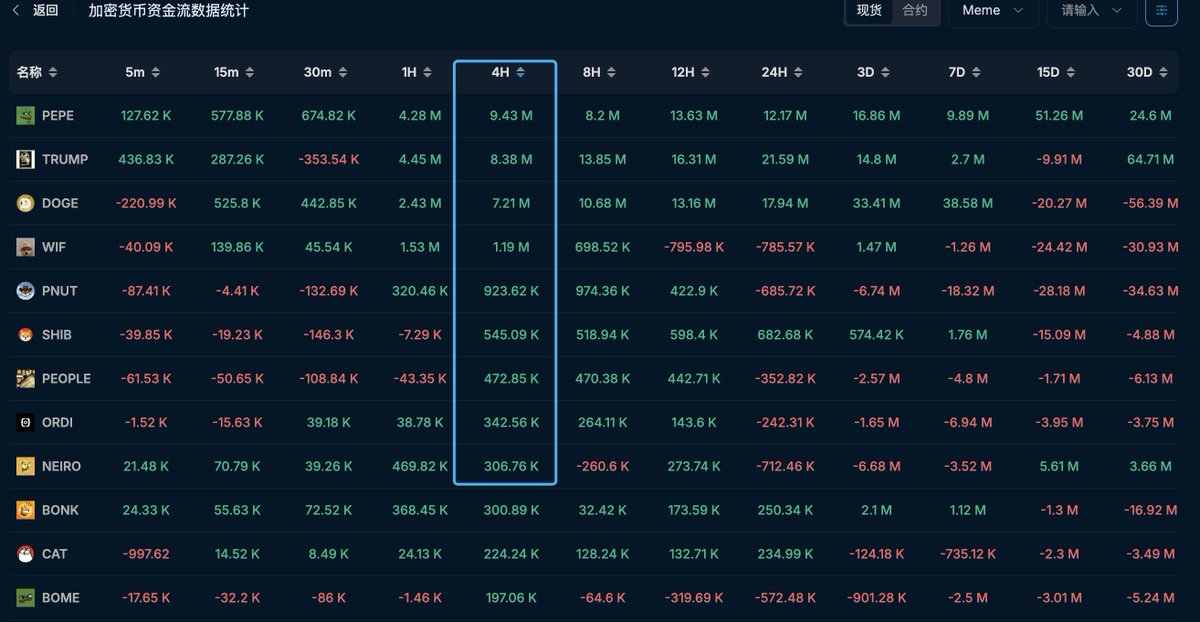Click the PNUT token name
1200x622 pixels.
point(60,291)
